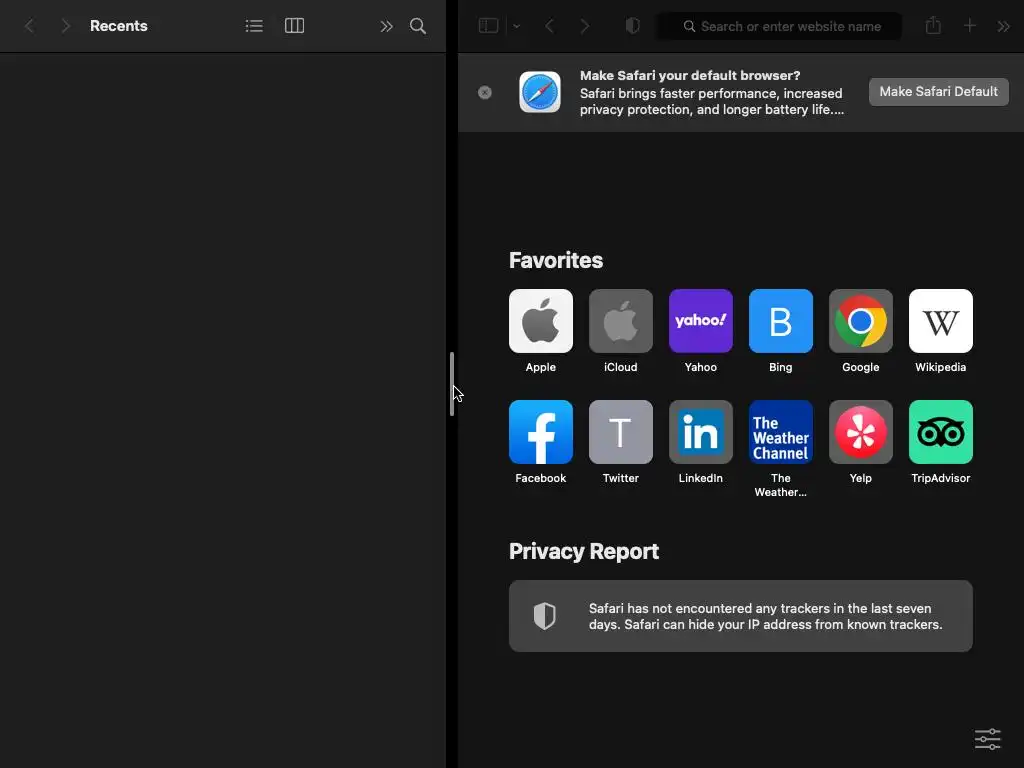Click Make Safari Default button

tap(938, 91)
